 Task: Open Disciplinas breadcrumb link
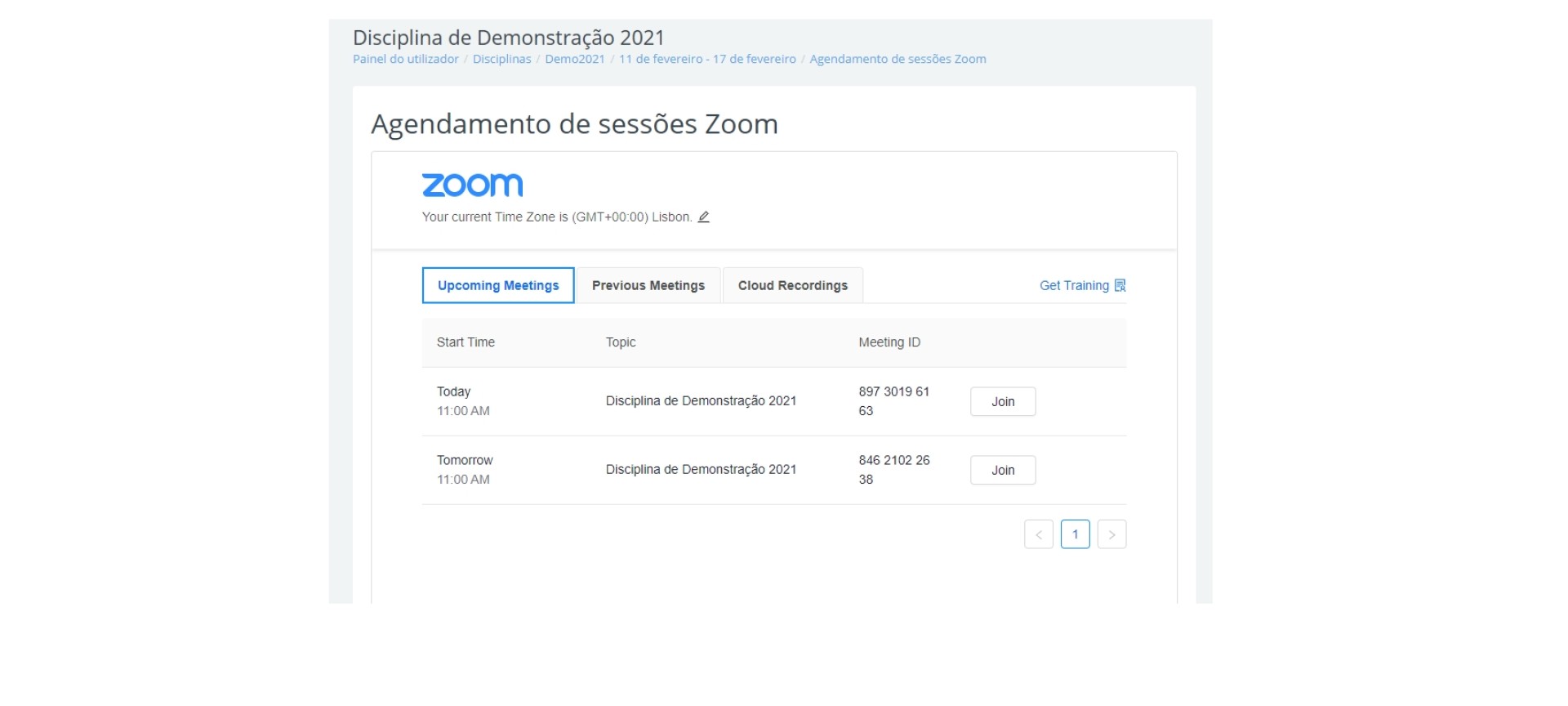coord(501,59)
